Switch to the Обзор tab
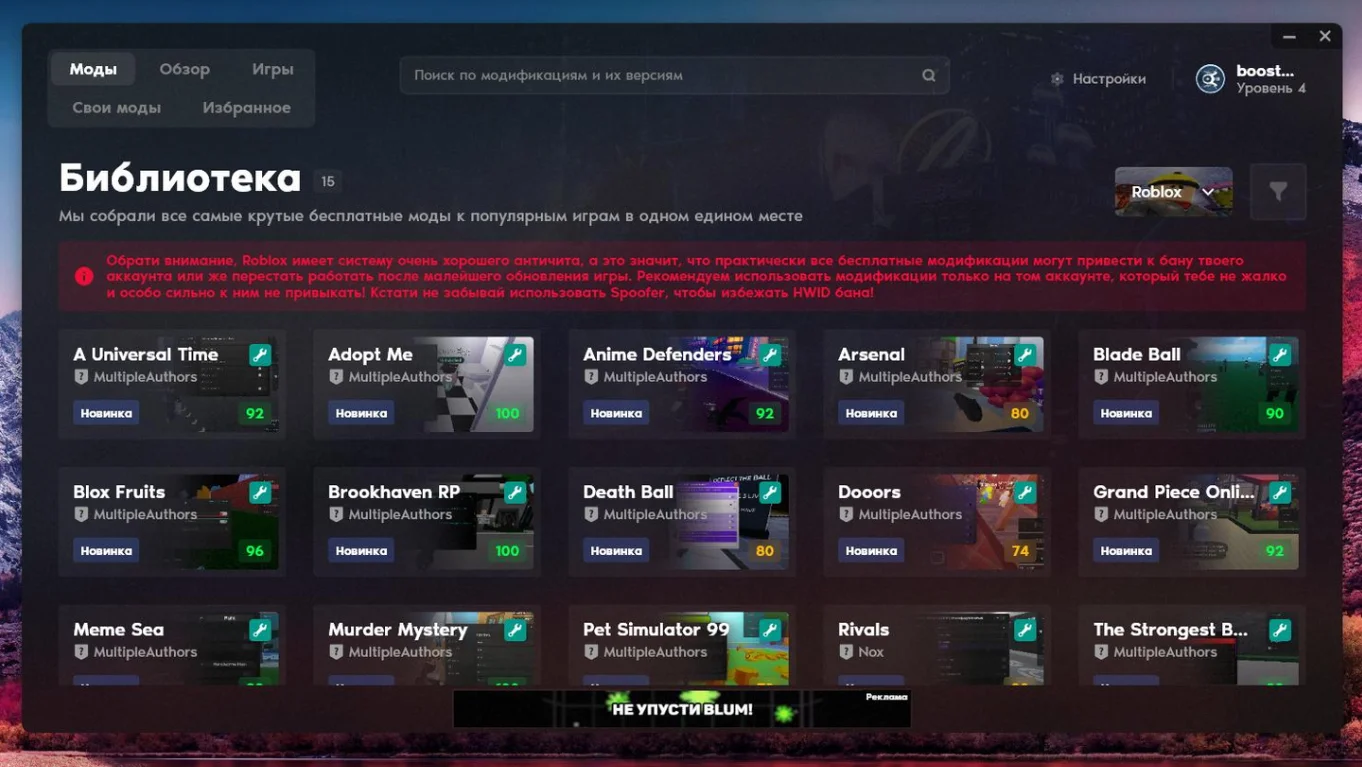 pyautogui.click(x=184, y=69)
